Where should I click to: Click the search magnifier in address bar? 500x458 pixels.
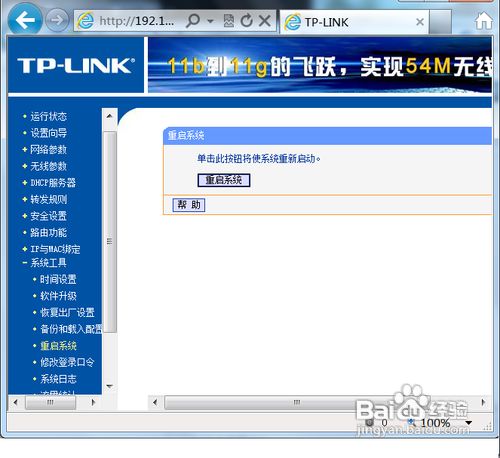click(x=193, y=21)
